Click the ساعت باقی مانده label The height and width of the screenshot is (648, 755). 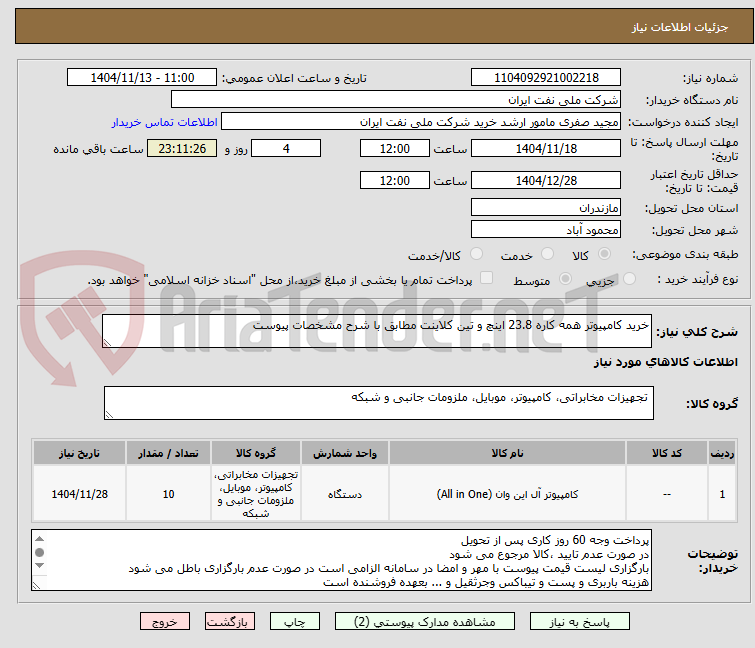tap(98, 149)
